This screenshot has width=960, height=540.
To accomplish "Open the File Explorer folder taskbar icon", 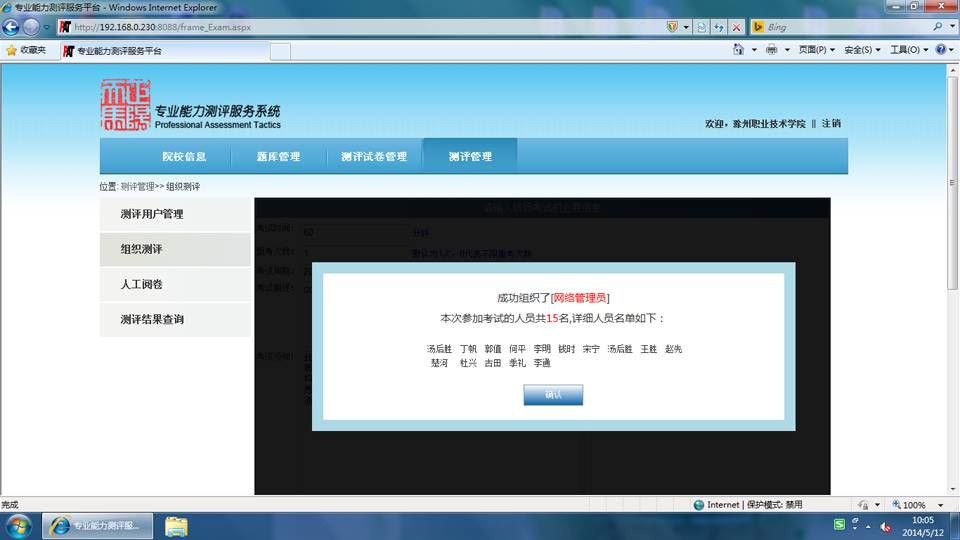I will (x=176, y=527).
